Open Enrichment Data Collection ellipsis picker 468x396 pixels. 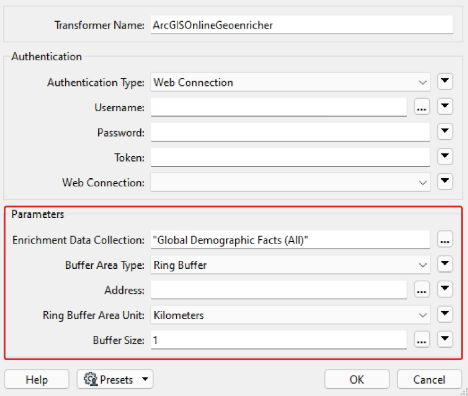tap(445, 240)
